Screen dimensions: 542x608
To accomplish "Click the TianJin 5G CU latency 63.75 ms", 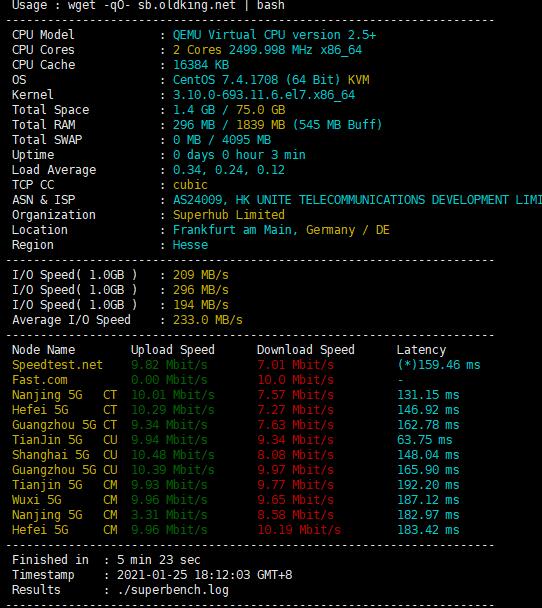I will (425, 440).
